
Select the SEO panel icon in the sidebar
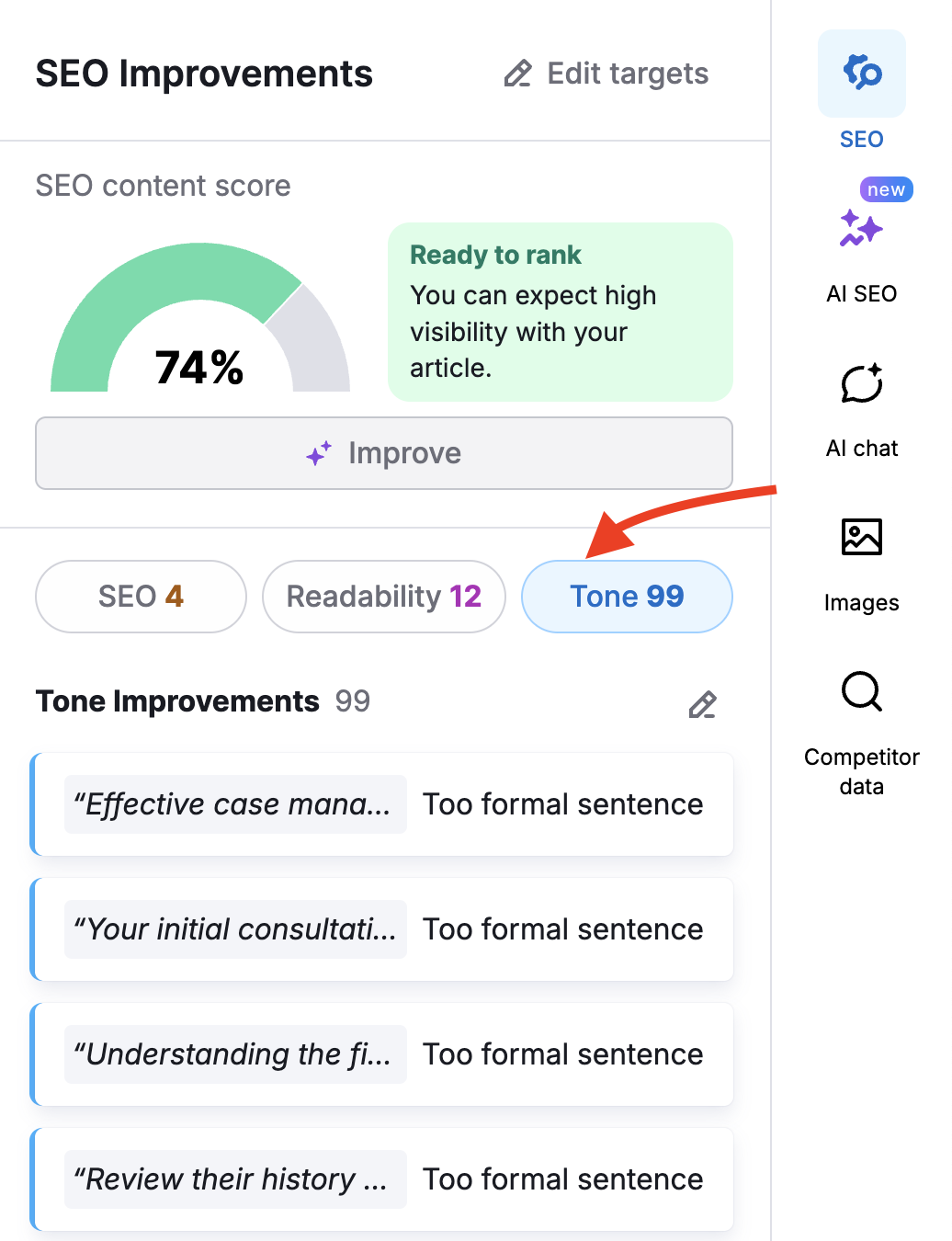tap(860, 74)
